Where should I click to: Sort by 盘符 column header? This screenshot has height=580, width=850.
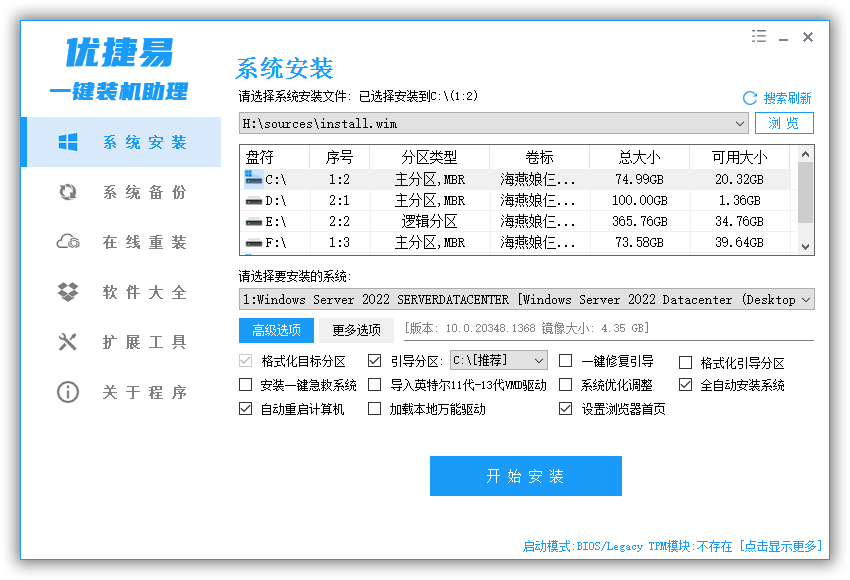click(x=274, y=157)
